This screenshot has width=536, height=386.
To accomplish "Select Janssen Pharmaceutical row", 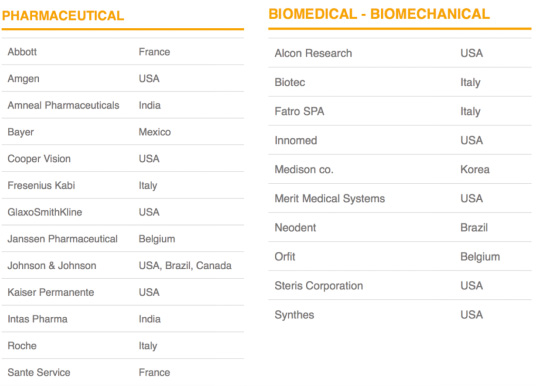I will [x=123, y=239].
